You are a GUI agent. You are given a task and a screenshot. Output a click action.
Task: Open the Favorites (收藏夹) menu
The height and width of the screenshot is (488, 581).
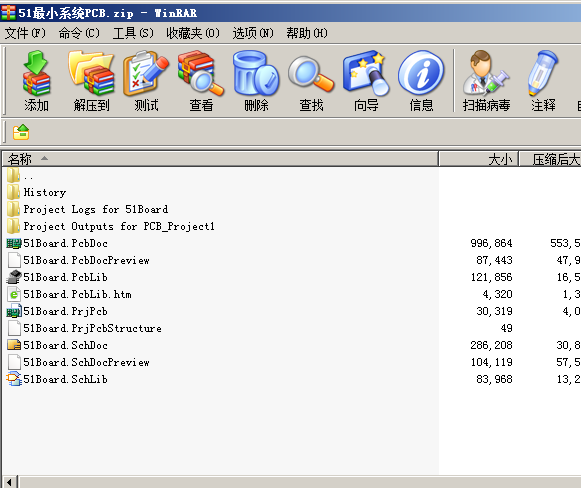(x=193, y=33)
